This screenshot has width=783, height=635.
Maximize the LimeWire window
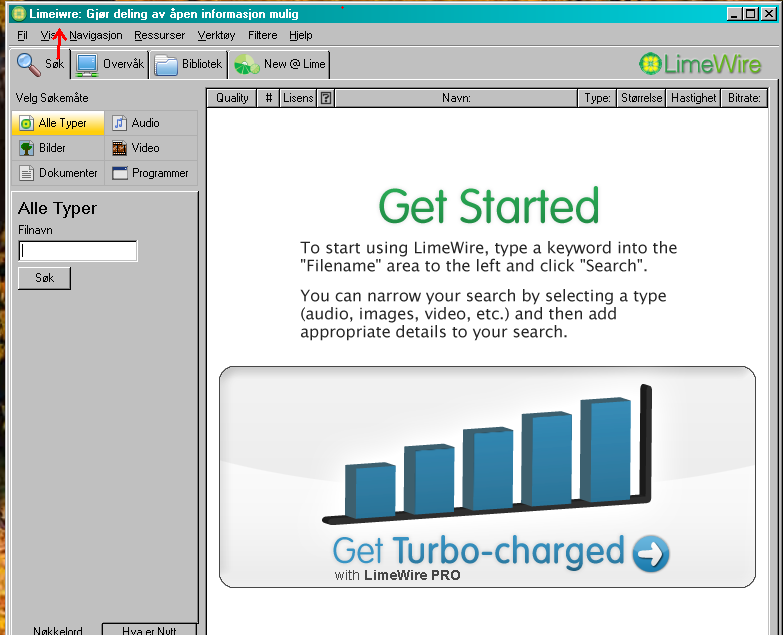751,14
